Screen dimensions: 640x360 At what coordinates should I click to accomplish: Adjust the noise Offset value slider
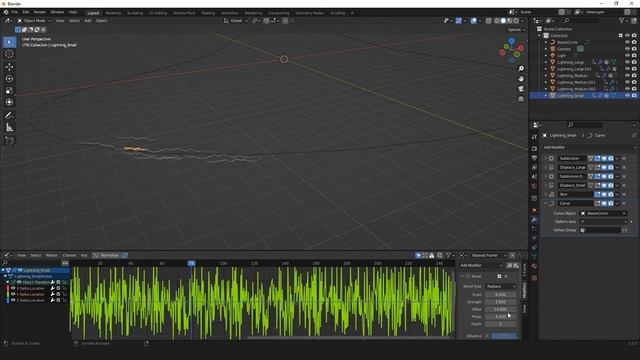click(x=500, y=309)
